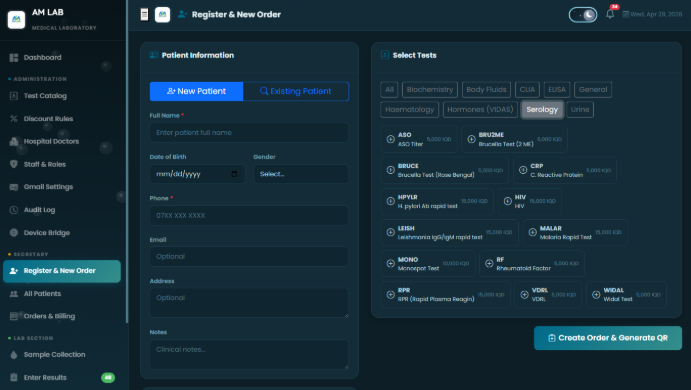This screenshot has height=390, width=691.
Task: Add BRUCE Rose Bengal test
Action: (445, 171)
